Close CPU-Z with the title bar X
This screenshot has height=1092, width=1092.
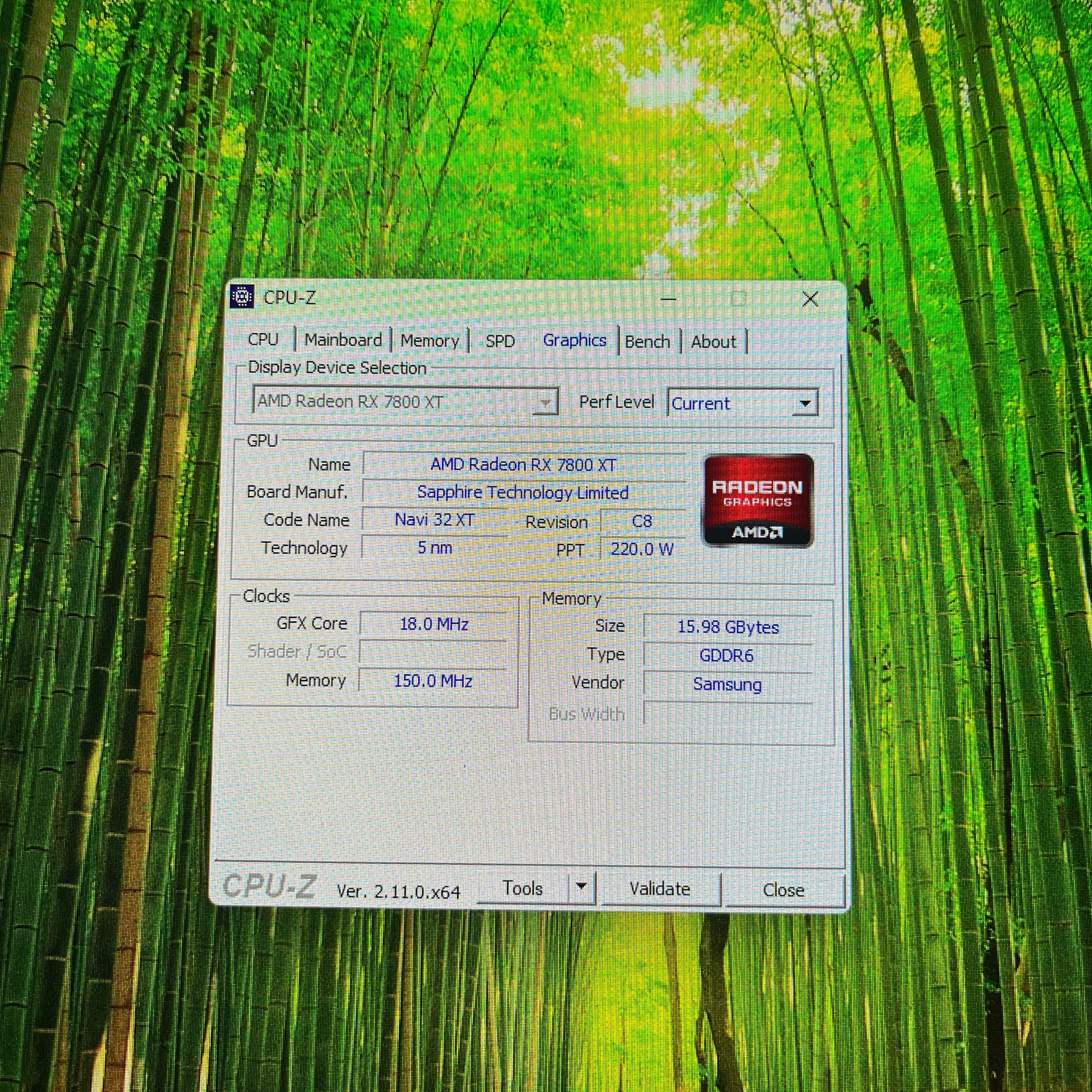pos(810,299)
